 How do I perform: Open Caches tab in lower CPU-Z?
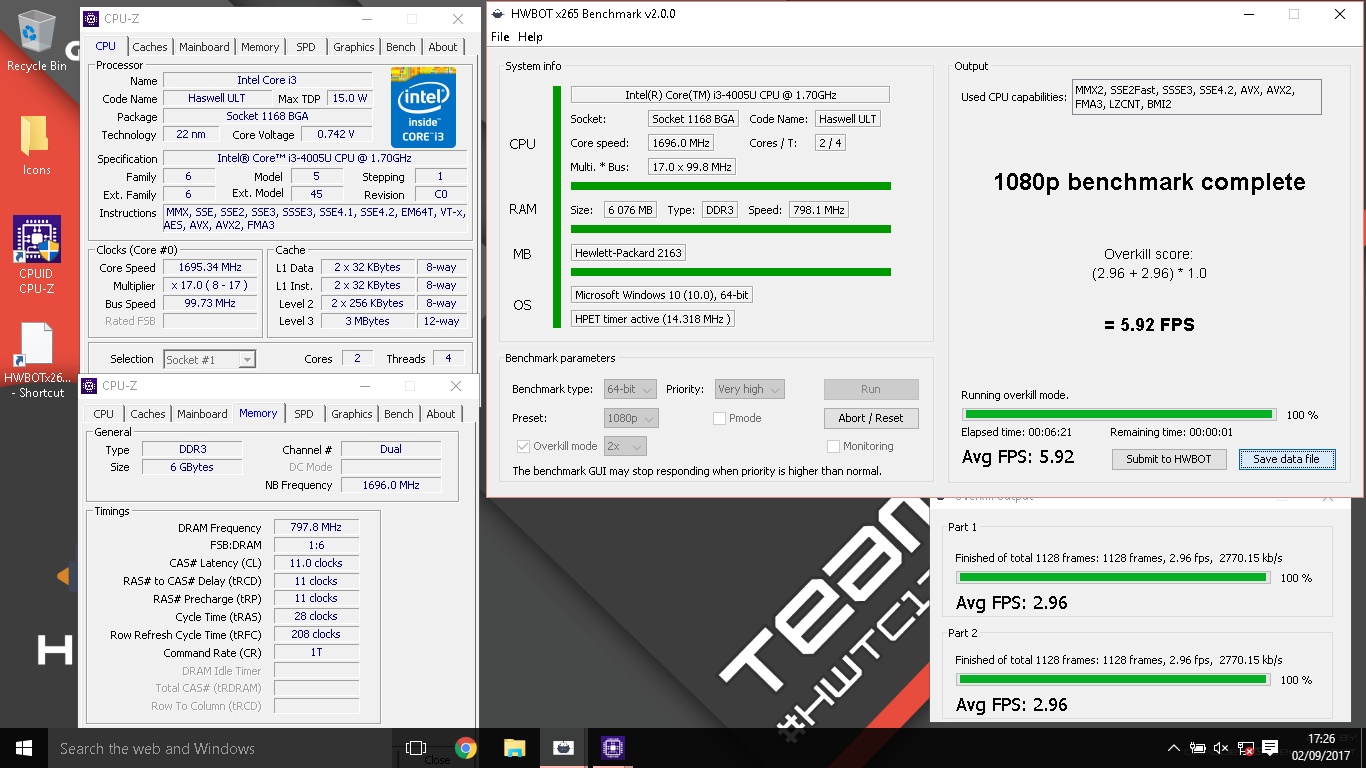pos(148,414)
